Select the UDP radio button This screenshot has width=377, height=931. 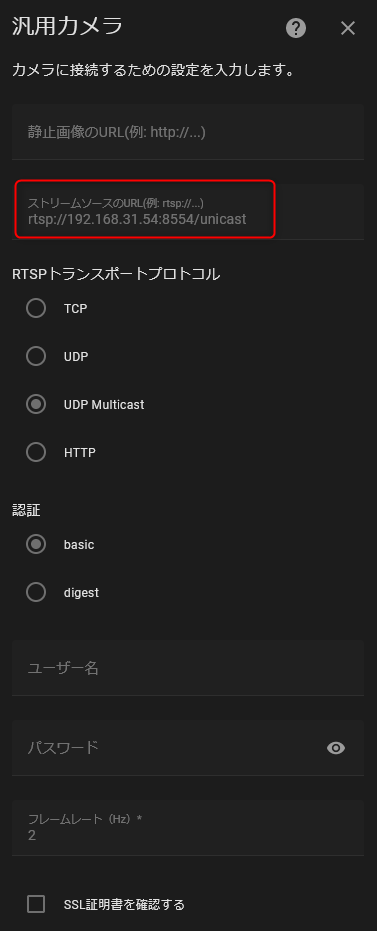(36, 356)
